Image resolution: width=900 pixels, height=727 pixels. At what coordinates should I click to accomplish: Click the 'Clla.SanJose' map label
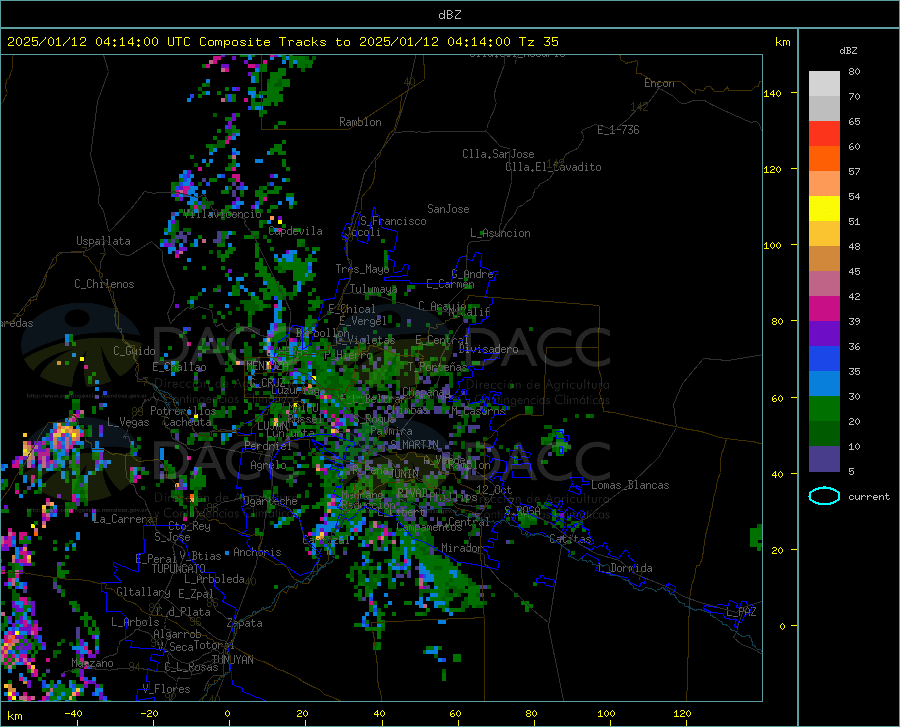pyautogui.click(x=498, y=154)
